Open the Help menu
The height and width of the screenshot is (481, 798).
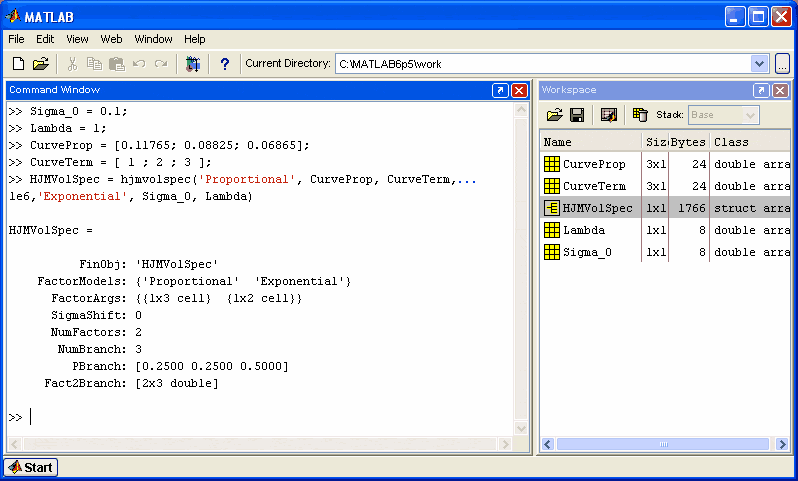(x=194, y=39)
